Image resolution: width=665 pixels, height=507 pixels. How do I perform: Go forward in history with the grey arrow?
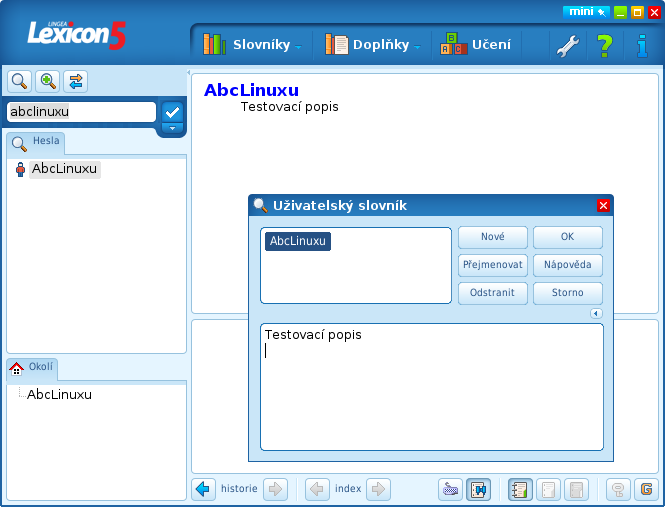[x=275, y=489]
